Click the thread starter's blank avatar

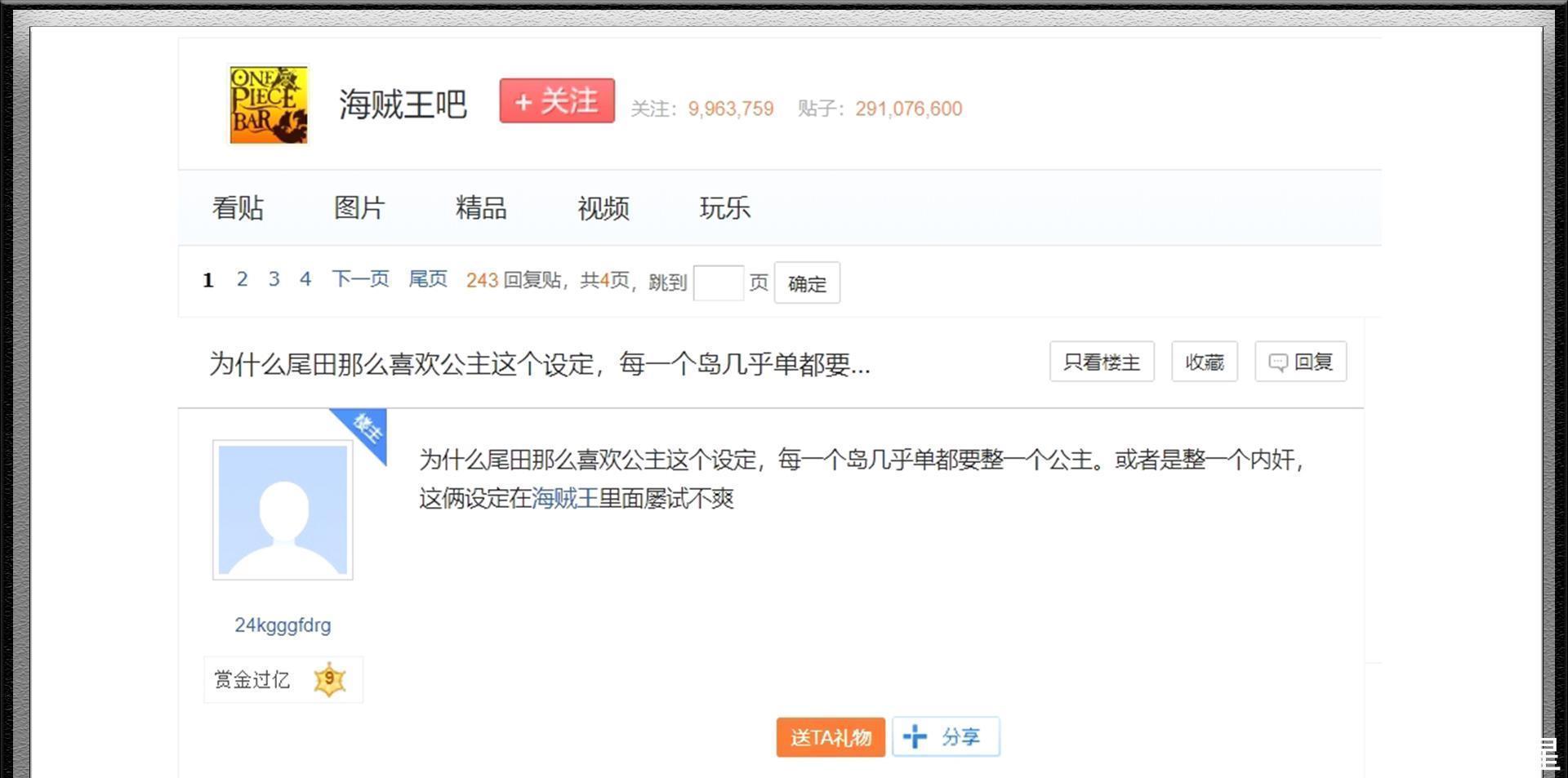[283, 509]
